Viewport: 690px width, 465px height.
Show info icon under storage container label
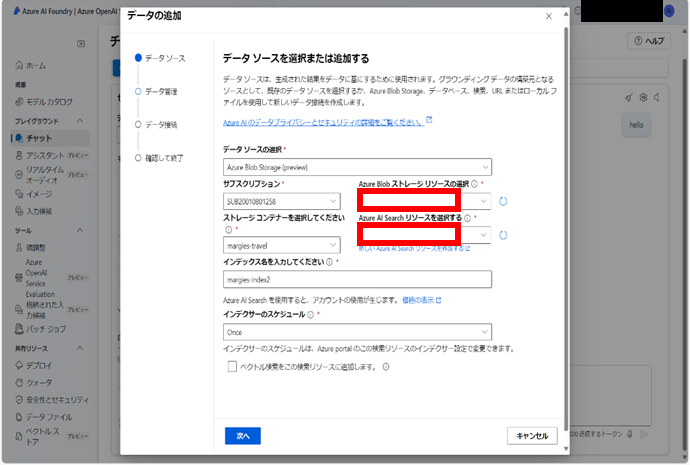pyautogui.click(x=228, y=230)
